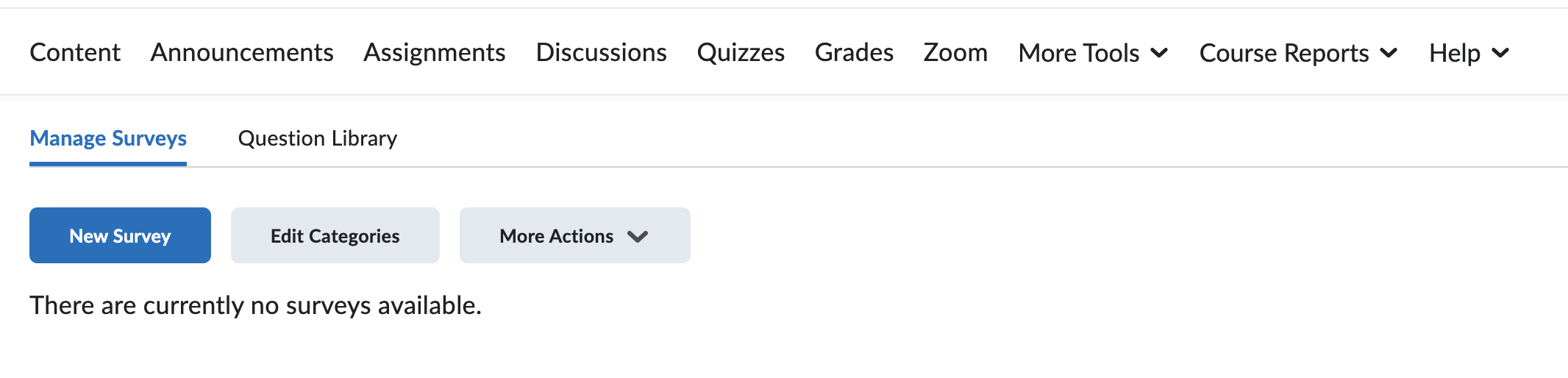Click the chevron icon on More Actions

[638, 236]
